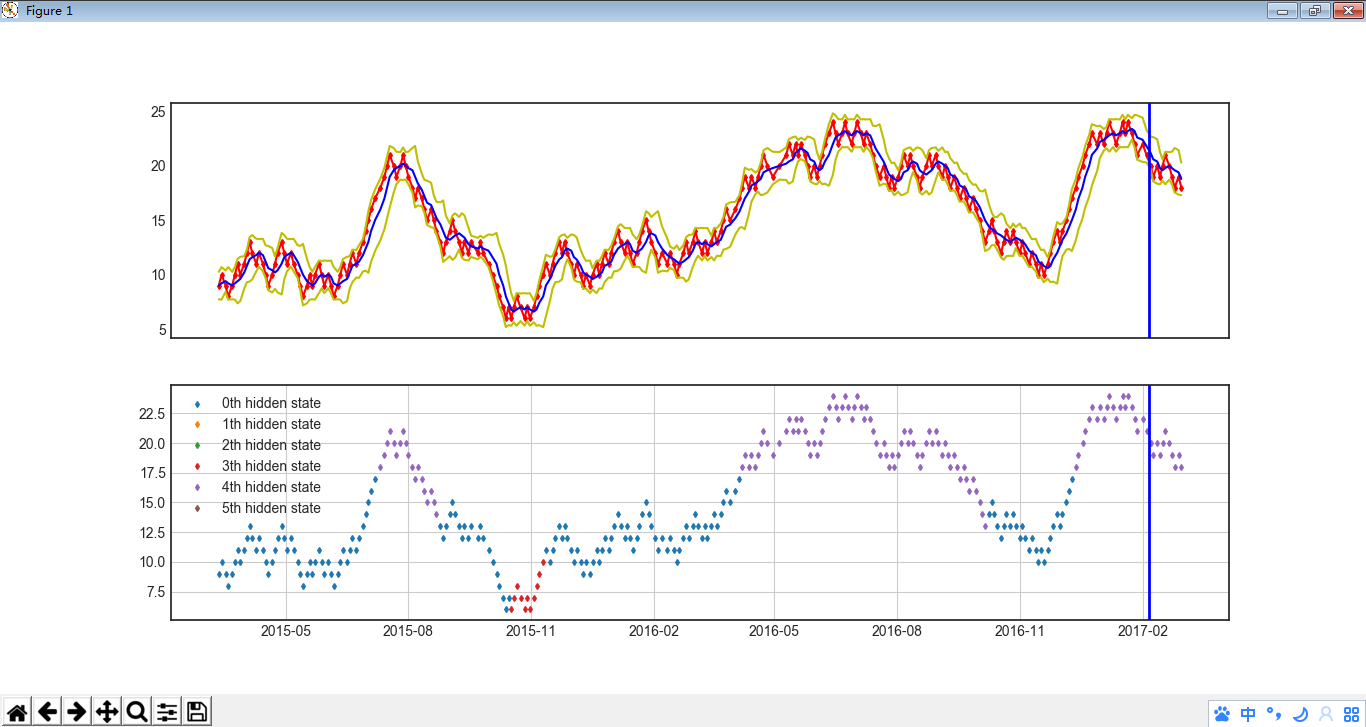Click the vertical blue line in the lower chart
This screenshot has width=1366, height=727.
[1149, 502]
